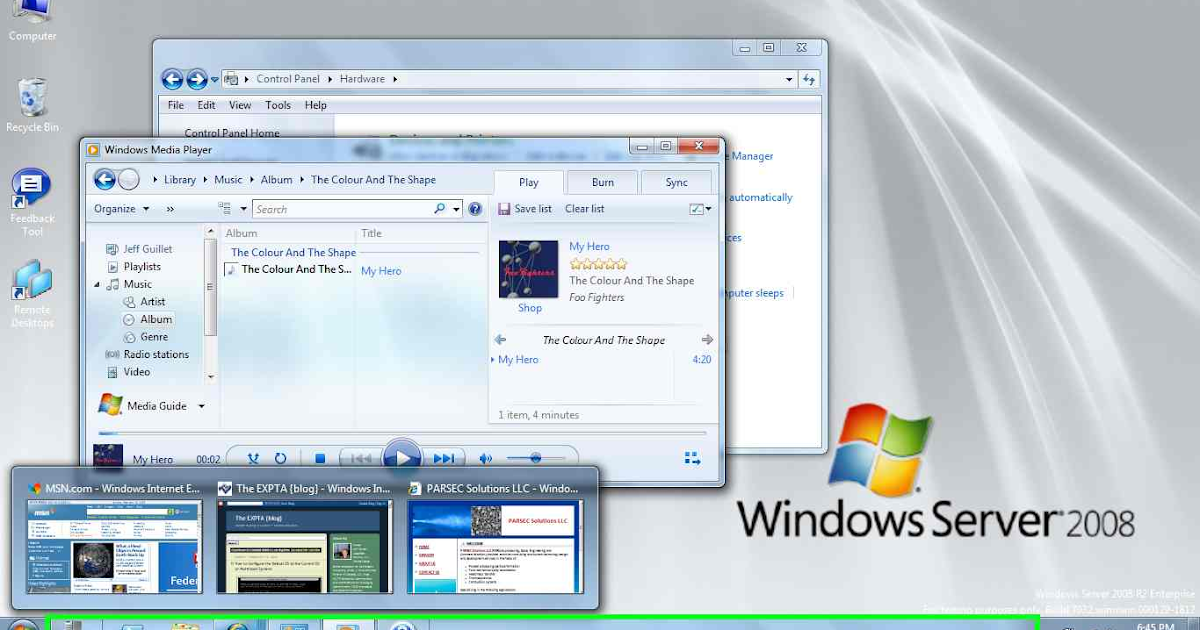Click the large round Play button
The width and height of the screenshot is (1200, 630).
click(402, 458)
